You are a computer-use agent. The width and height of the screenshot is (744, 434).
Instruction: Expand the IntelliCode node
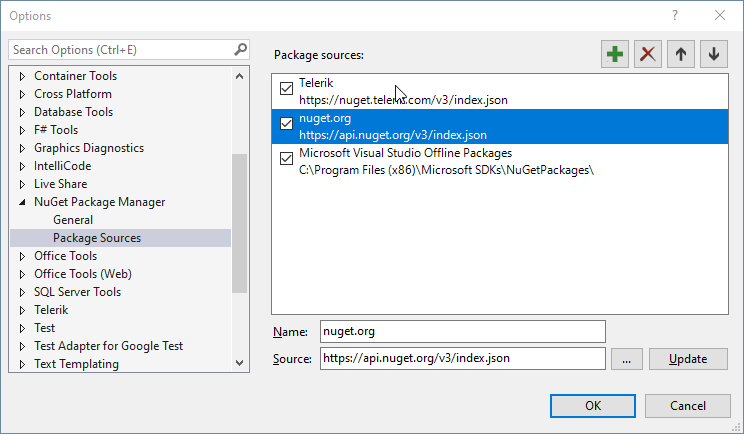tap(22, 166)
